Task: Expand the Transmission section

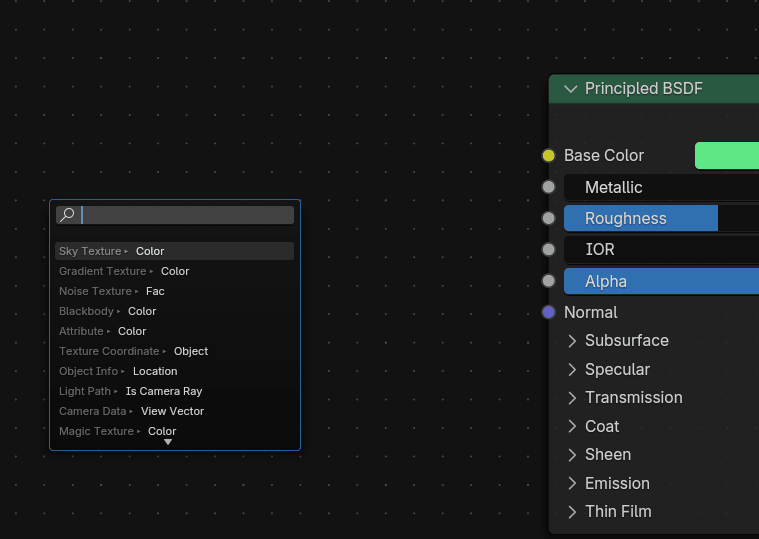Action: click(x=573, y=398)
